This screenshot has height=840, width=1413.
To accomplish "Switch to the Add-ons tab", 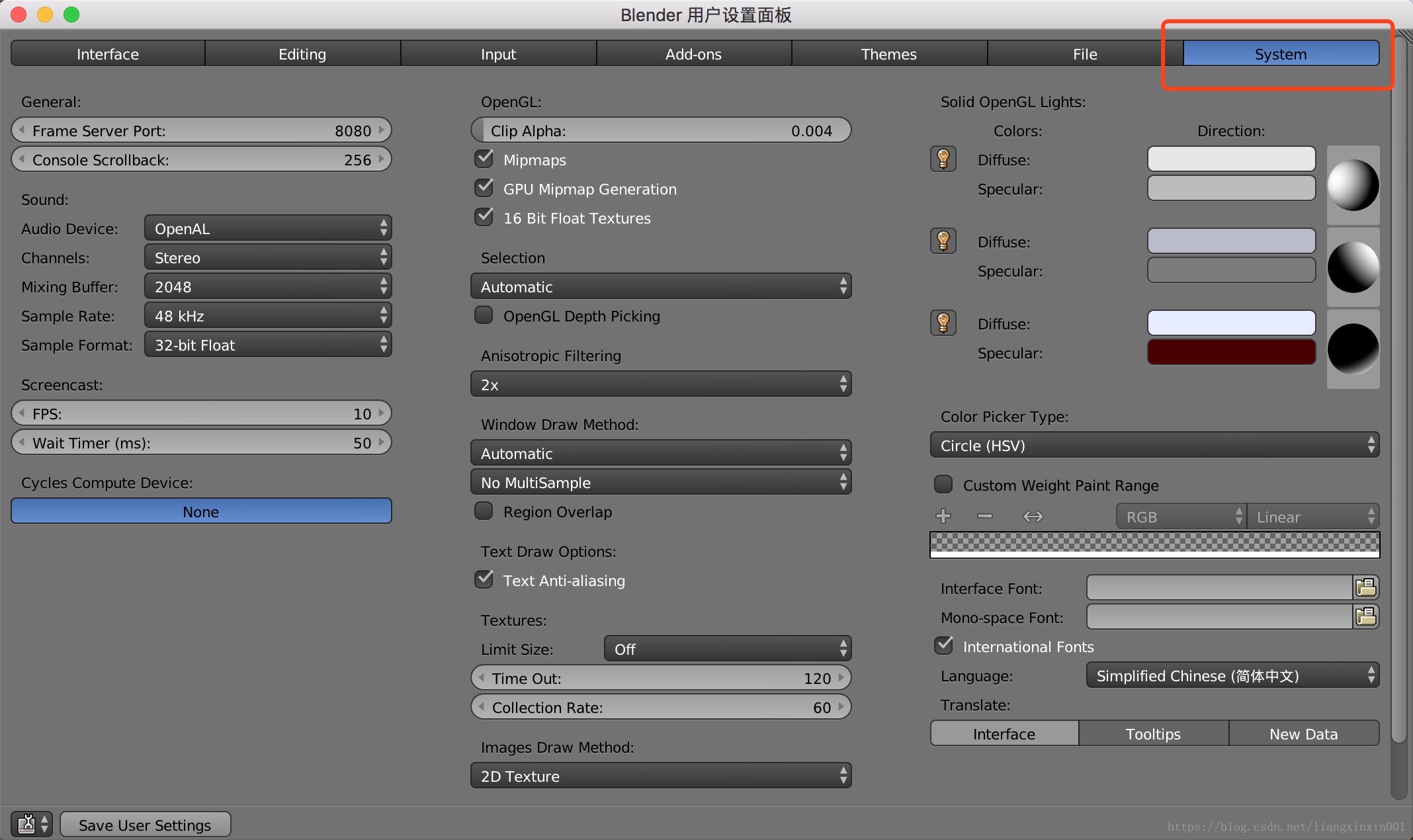I will [693, 54].
